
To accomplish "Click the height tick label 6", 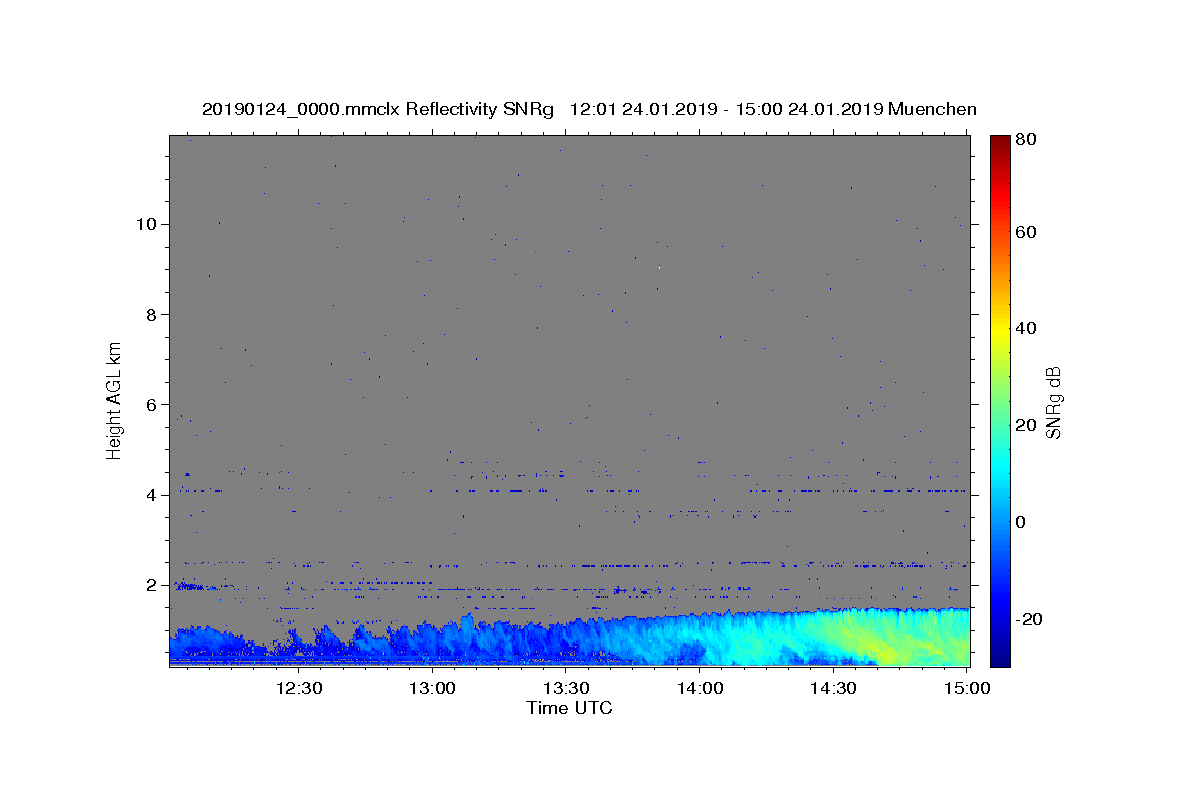I will click(152, 405).
